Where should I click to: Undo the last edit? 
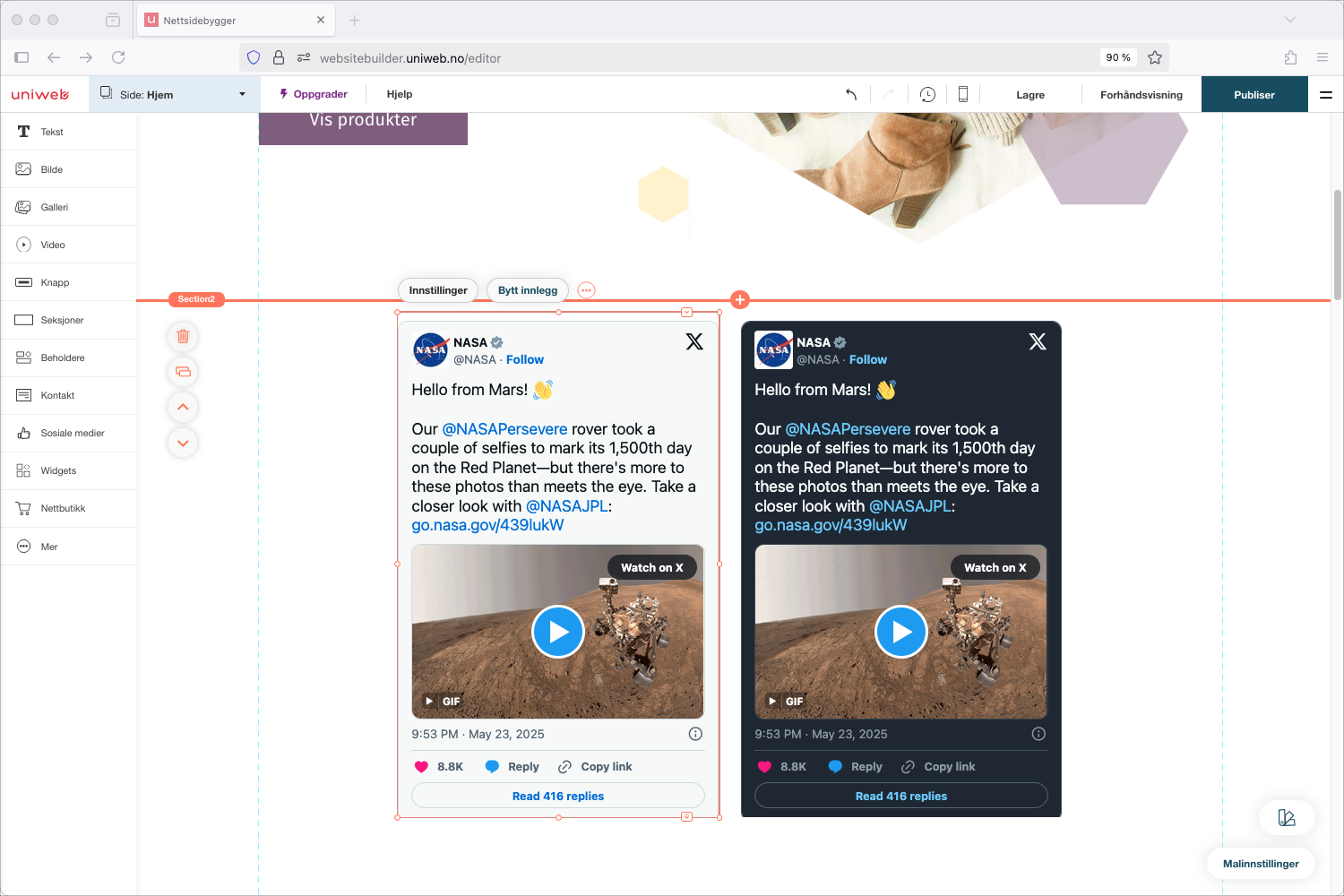click(851, 94)
